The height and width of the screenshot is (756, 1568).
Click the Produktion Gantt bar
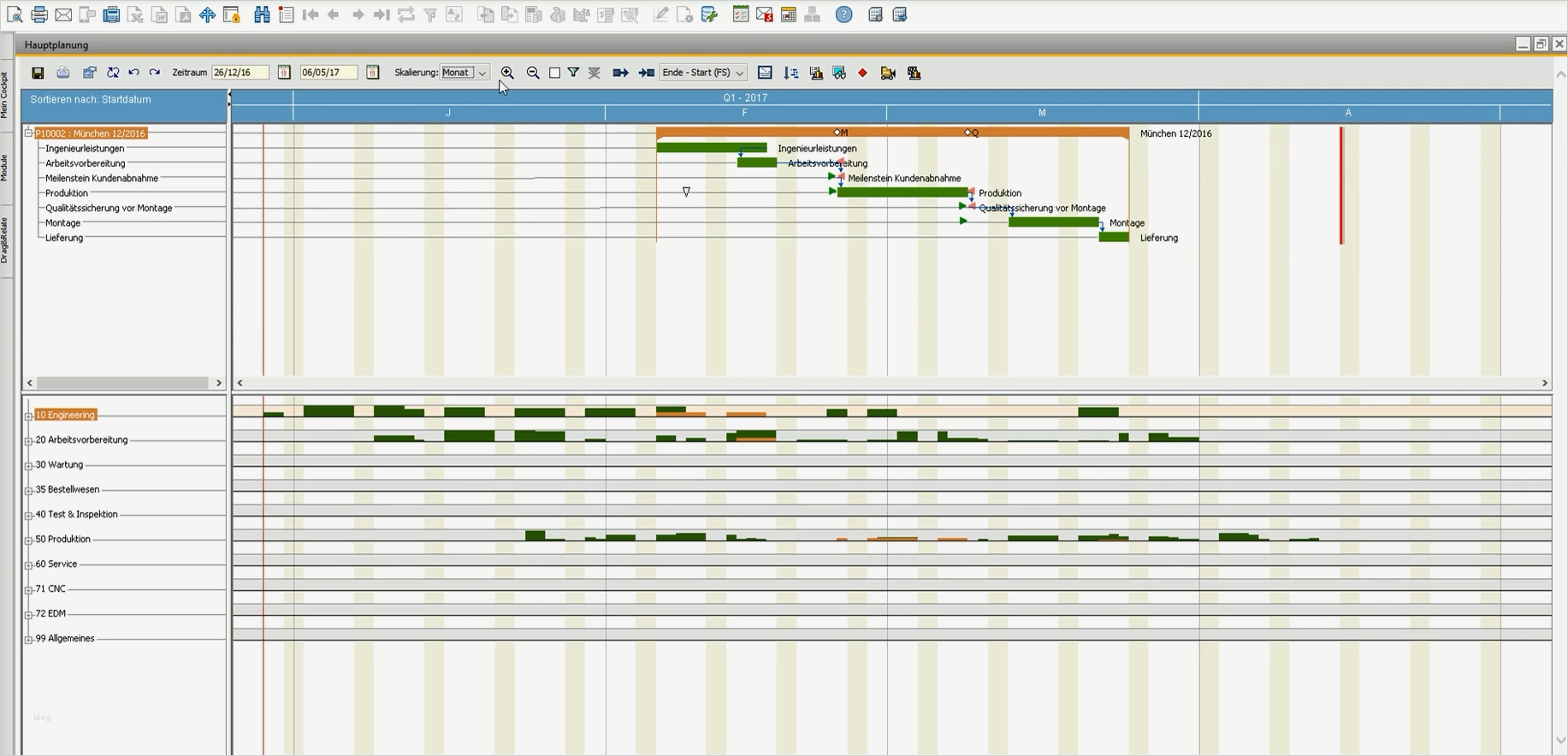pos(902,192)
